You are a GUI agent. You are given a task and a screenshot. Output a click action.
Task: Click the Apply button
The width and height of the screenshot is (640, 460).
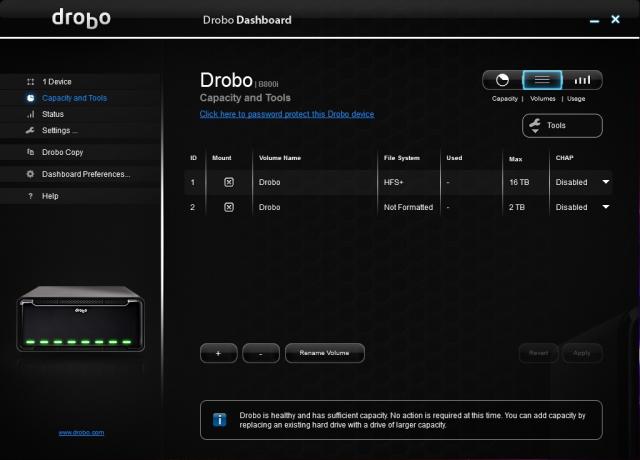[x=582, y=353]
